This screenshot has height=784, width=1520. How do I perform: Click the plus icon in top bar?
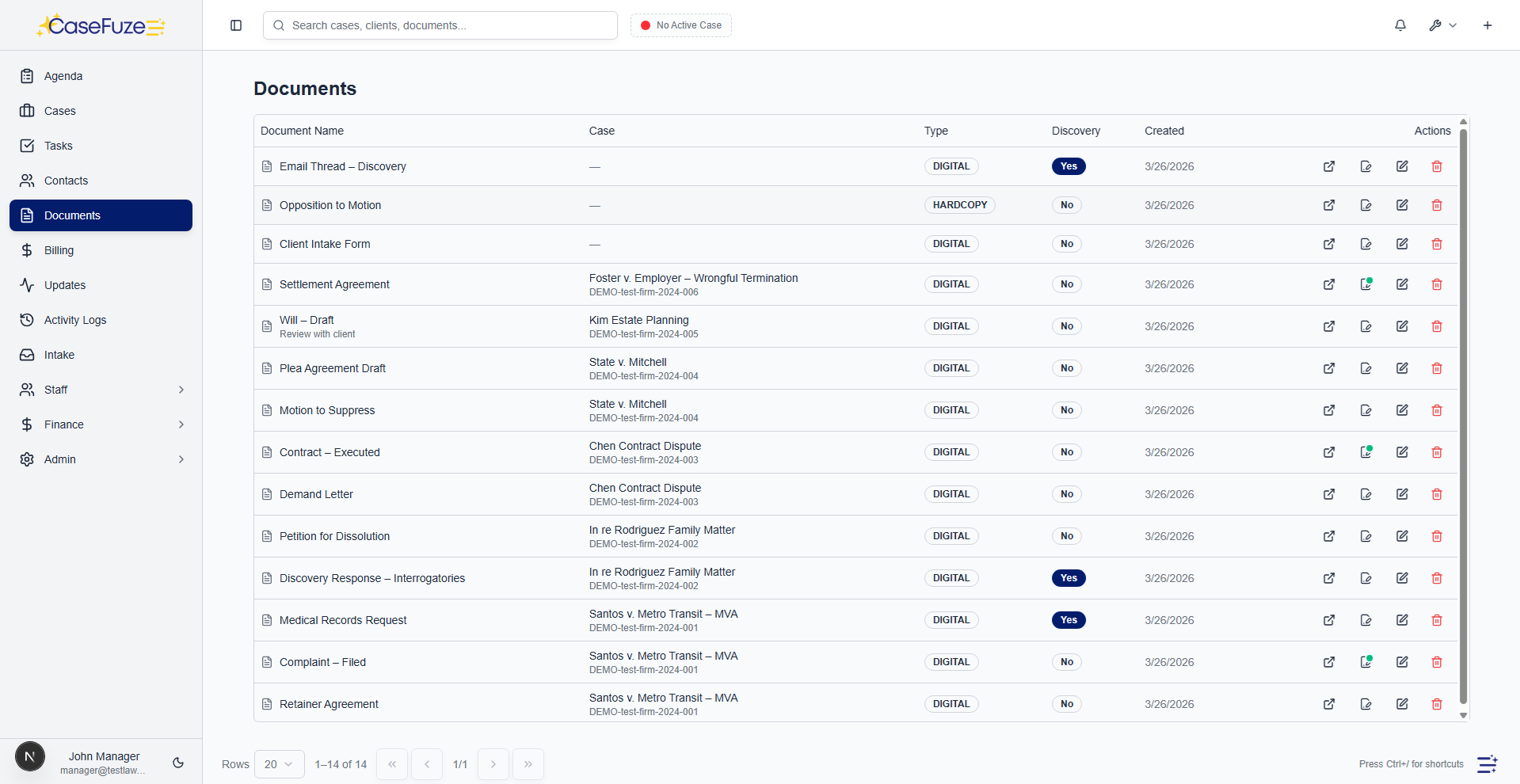tap(1487, 25)
